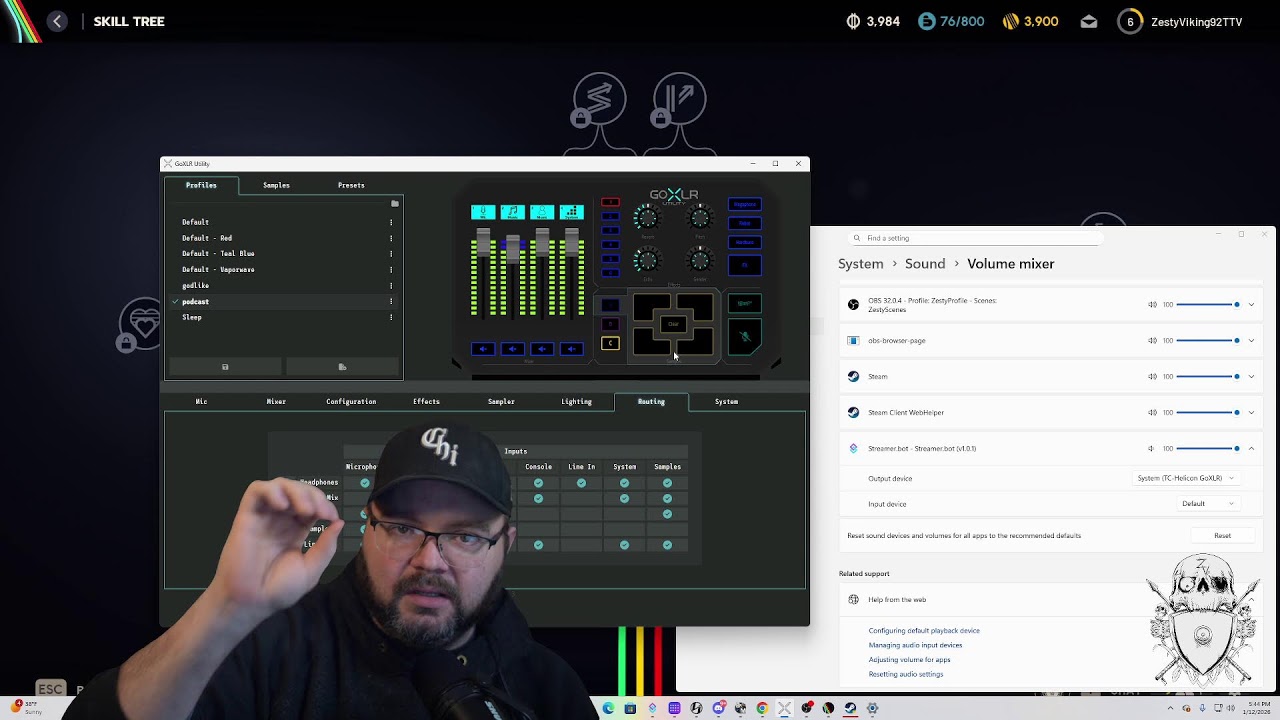Toggle Headphones routing for System input
This screenshot has height=720, width=1280.
(x=624, y=483)
